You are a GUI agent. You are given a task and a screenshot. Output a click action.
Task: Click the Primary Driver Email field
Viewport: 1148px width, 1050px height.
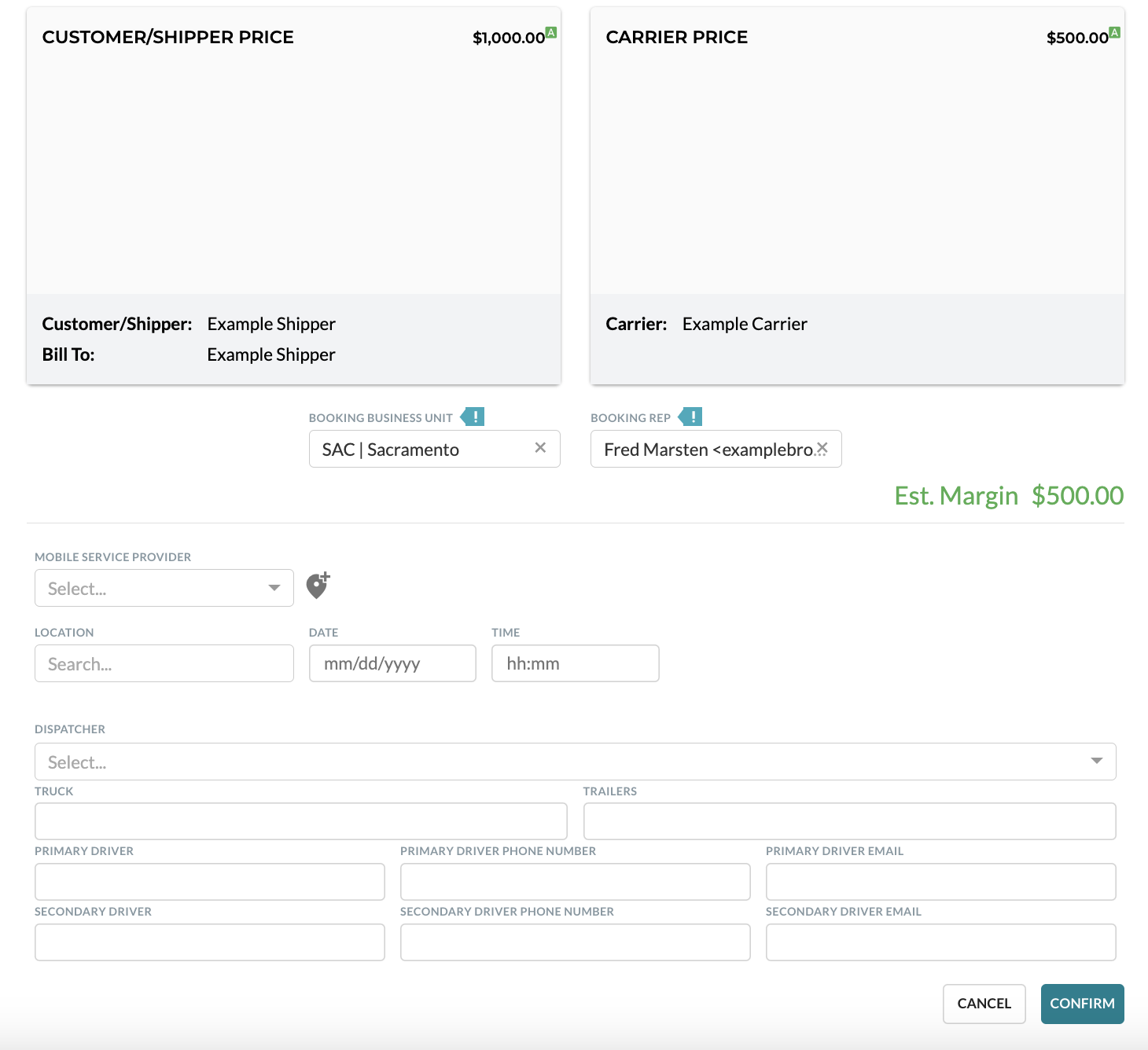tap(941, 882)
